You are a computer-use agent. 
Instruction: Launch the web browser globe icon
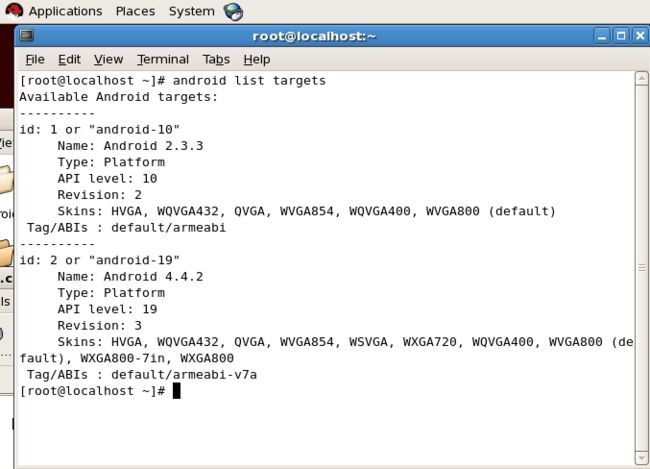pos(234,12)
